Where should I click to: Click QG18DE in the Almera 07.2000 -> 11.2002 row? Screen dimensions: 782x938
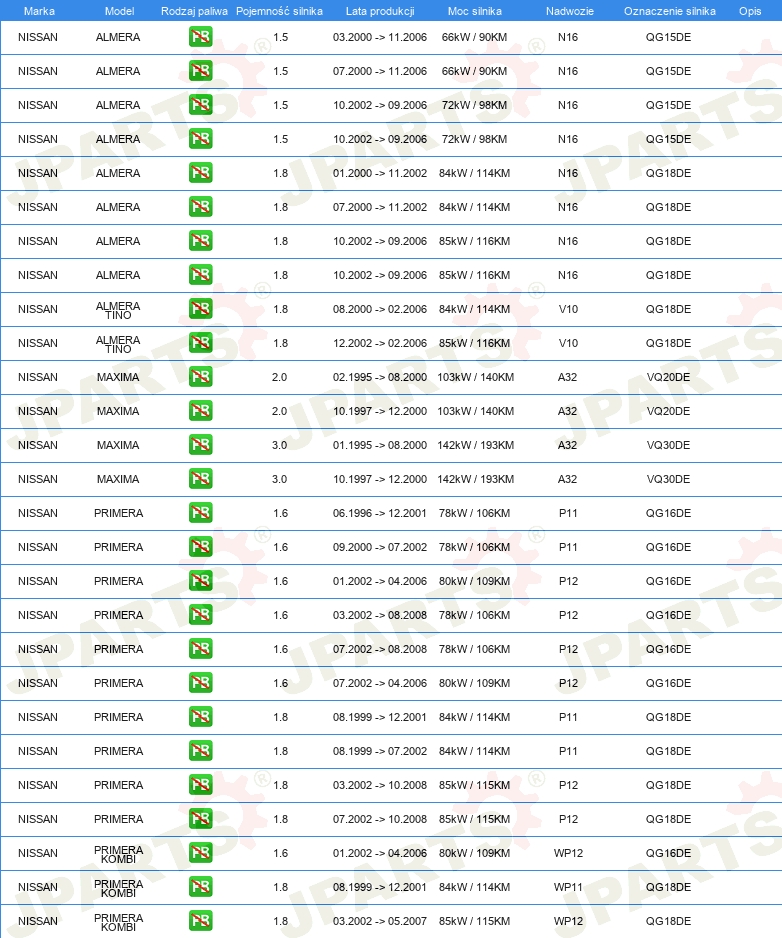point(668,207)
